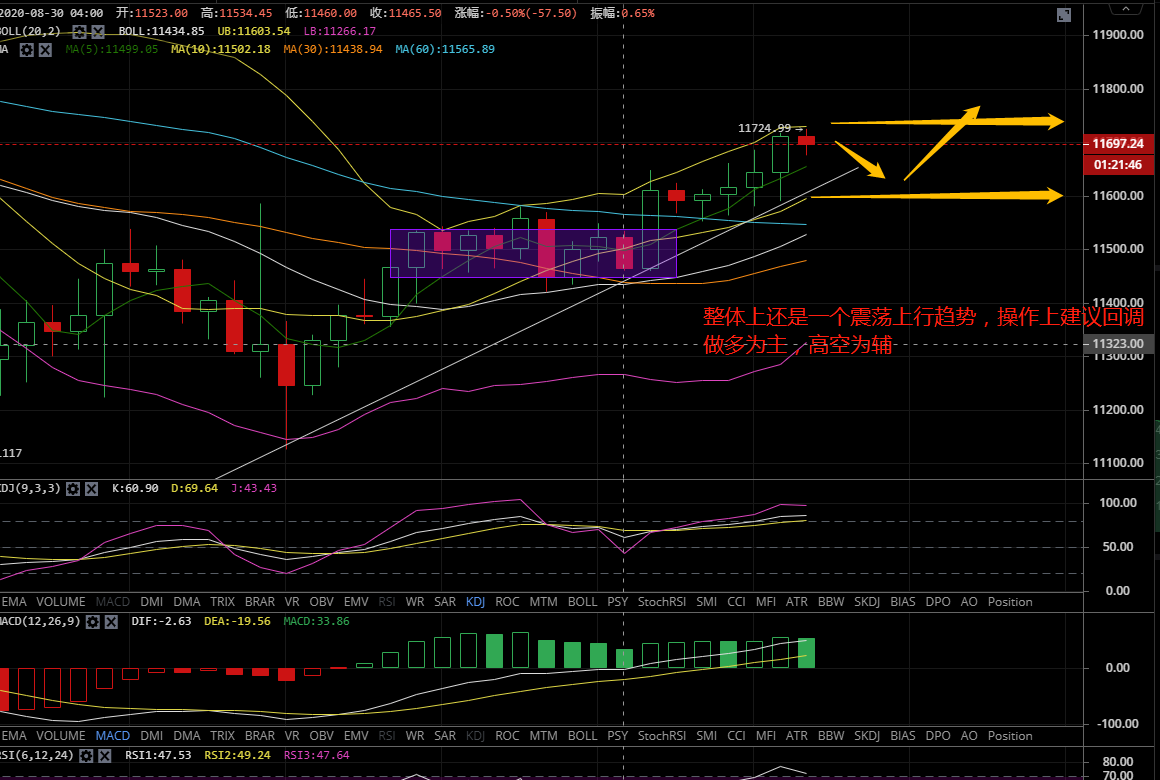
Task: Close the MACD(12,26,9) indicator panel
Action: (111, 622)
